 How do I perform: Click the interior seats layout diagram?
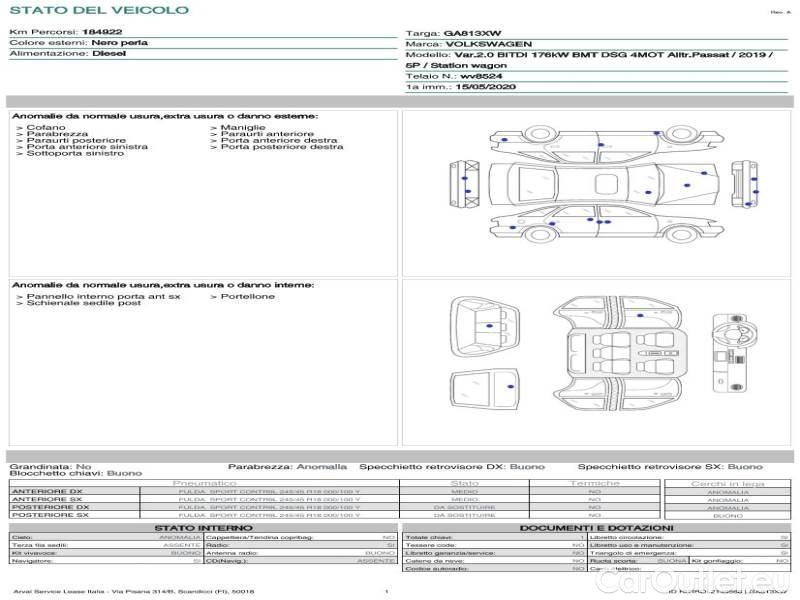pyautogui.click(x=620, y=352)
